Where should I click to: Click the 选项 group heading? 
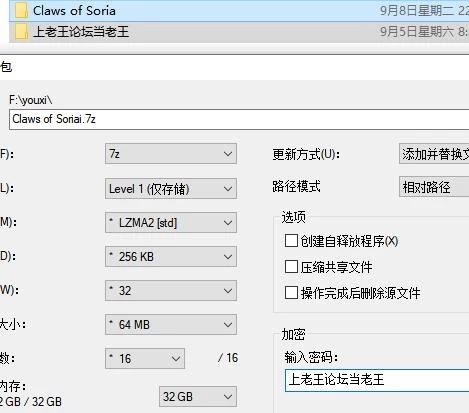[x=293, y=217]
